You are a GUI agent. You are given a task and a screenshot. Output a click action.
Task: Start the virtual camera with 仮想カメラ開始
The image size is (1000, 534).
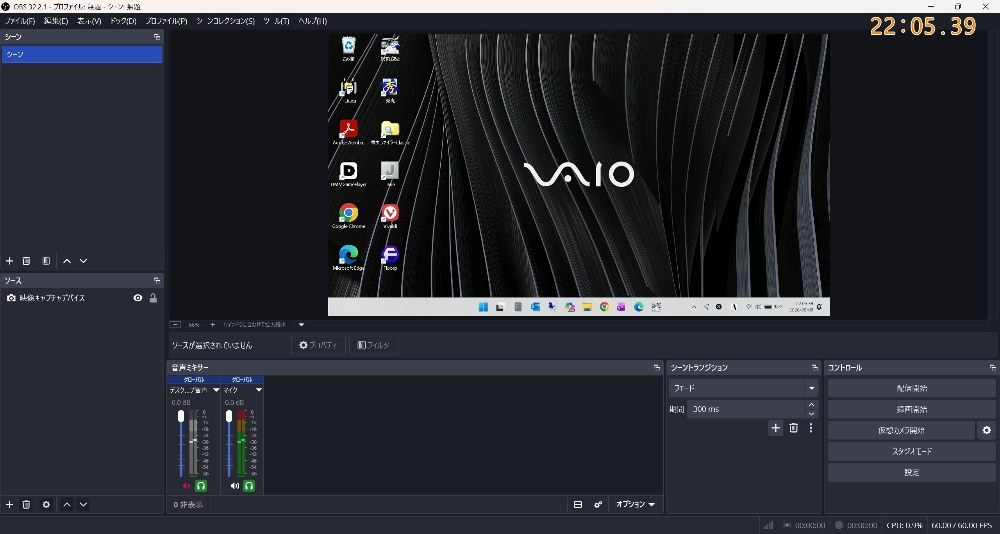[901, 431]
